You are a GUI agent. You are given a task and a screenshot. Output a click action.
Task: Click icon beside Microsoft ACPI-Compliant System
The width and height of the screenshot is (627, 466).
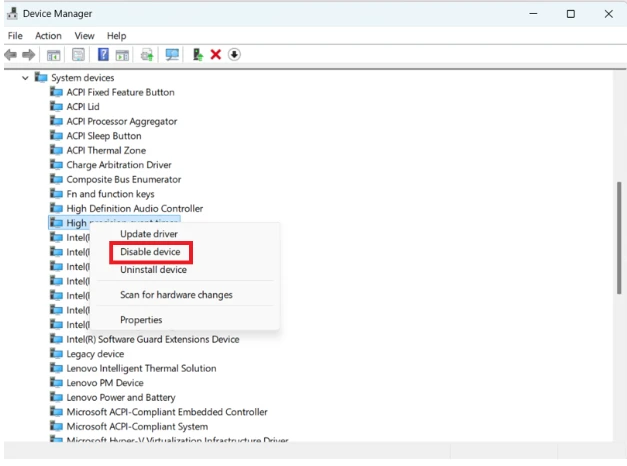(56, 426)
